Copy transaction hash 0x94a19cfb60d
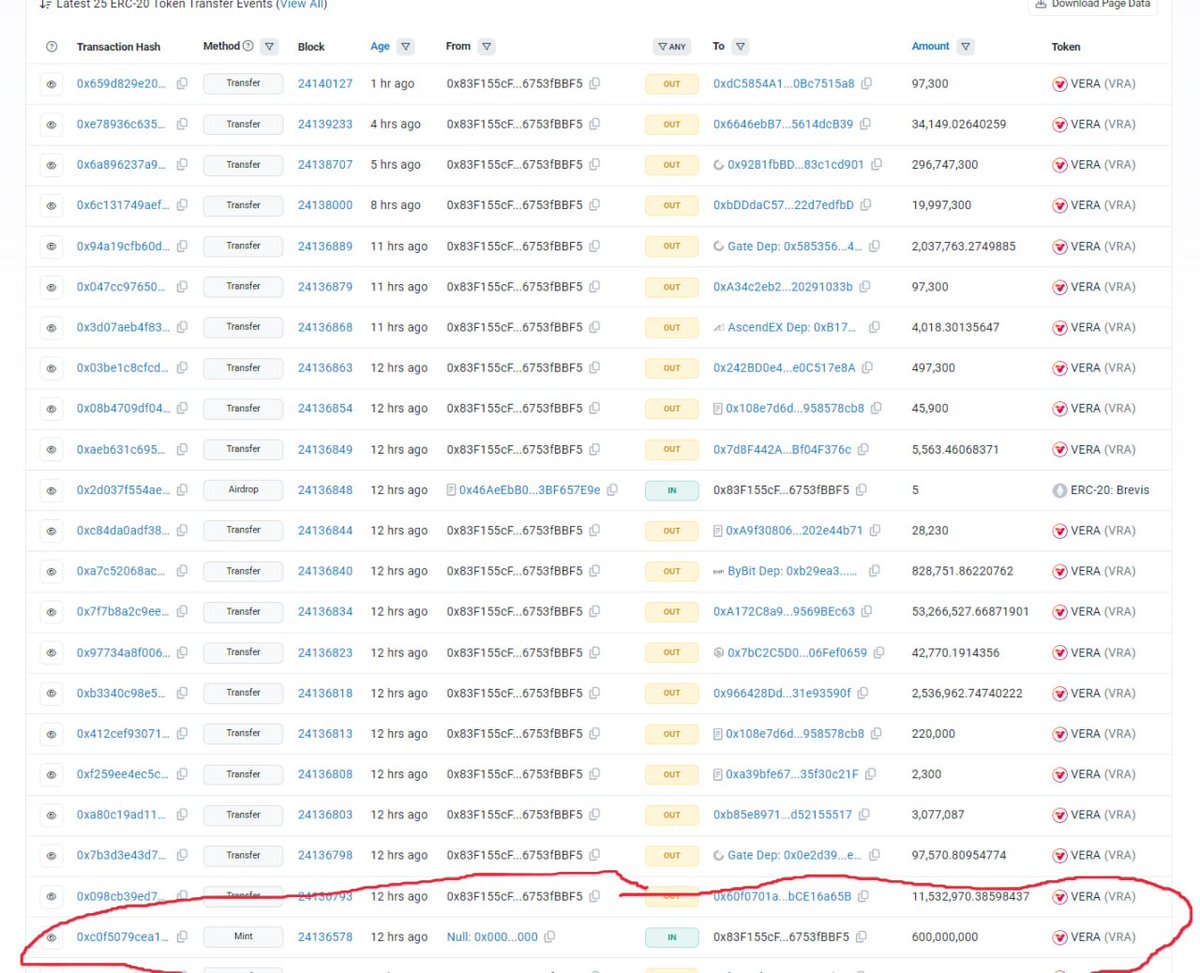This screenshot has height=973, width=1200. pyautogui.click(x=182, y=246)
